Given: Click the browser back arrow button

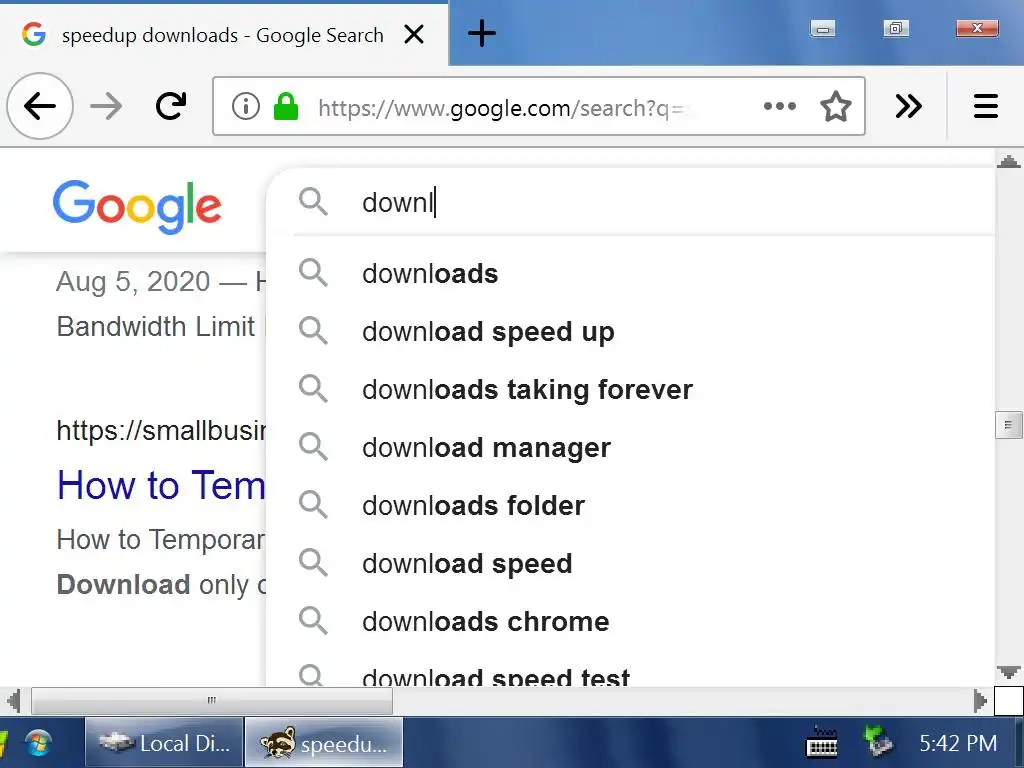Looking at the screenshot, I should (40, 106).
